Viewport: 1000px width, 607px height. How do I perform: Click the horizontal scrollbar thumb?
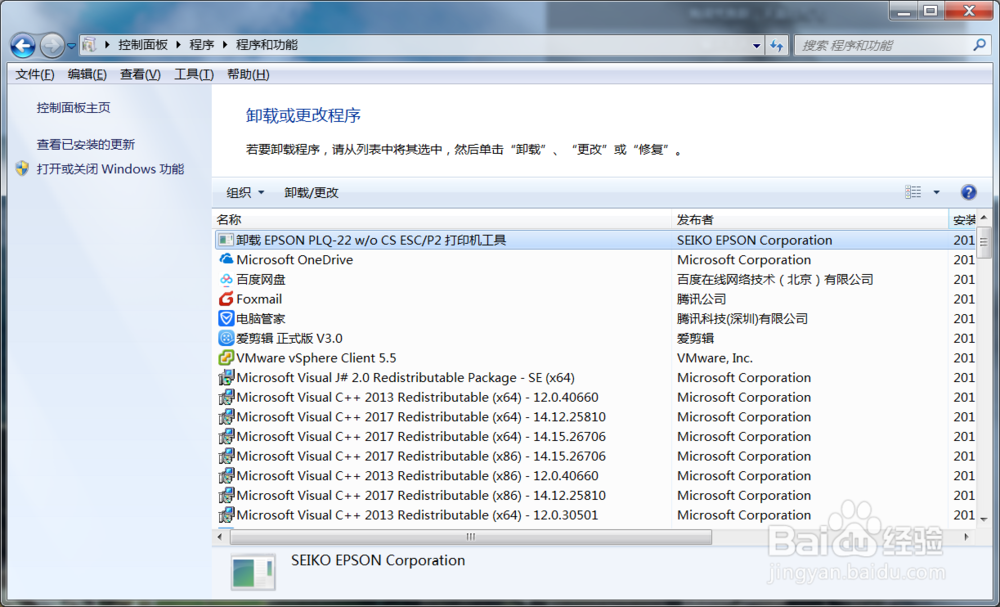tap(471, 537)
